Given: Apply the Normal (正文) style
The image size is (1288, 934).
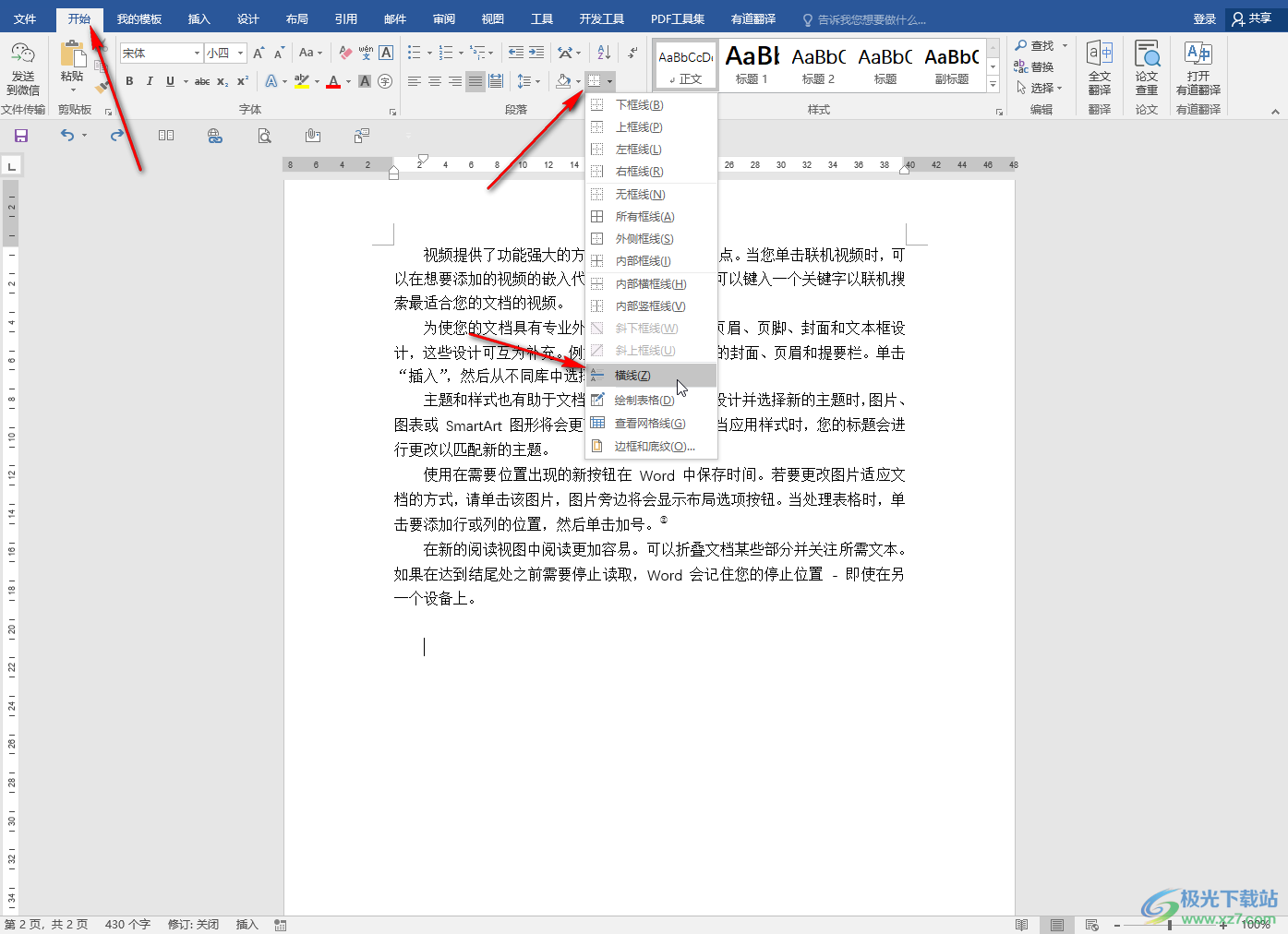Looking at the screenshot, I should 685,65.
